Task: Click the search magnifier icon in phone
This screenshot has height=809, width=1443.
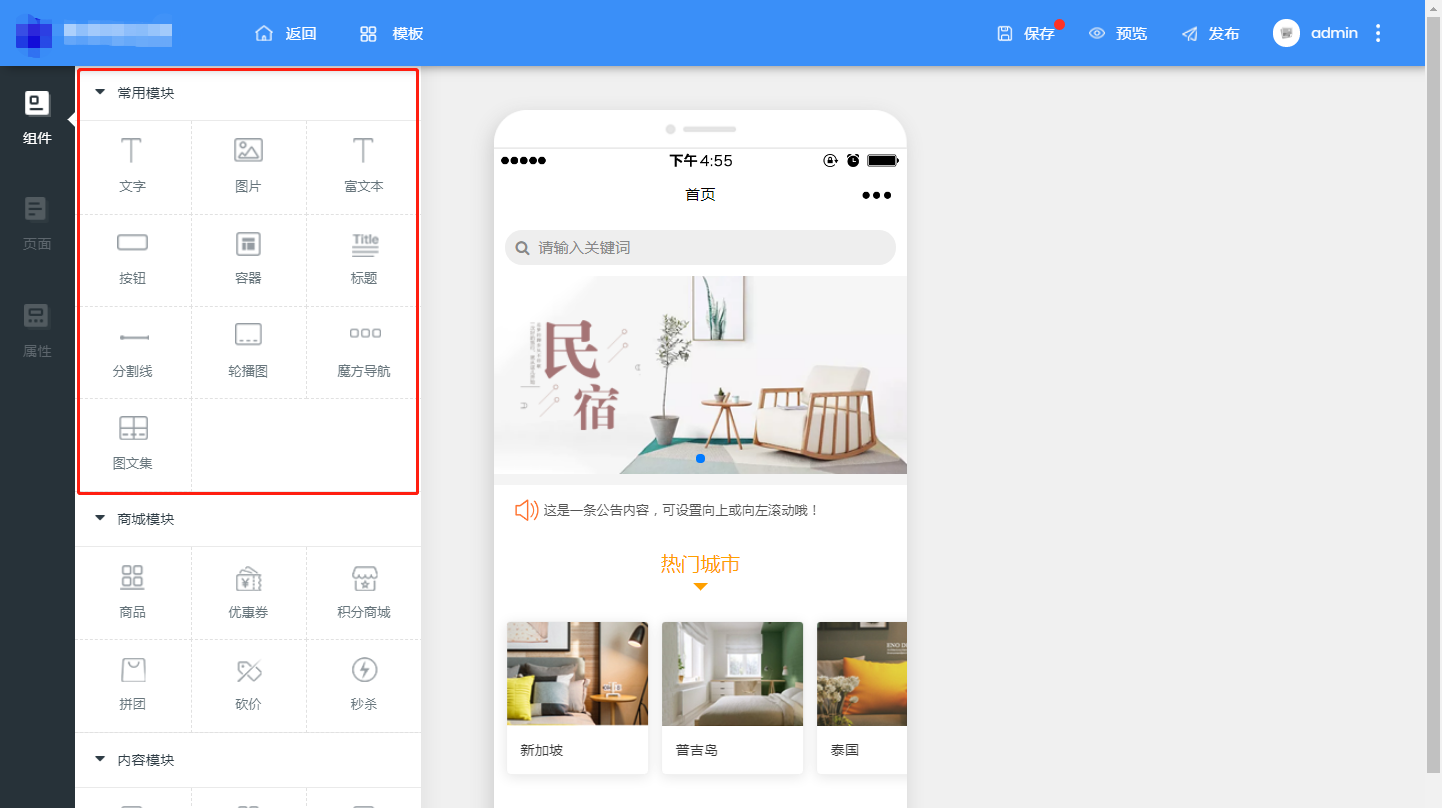Action: [x=522, y=248]
